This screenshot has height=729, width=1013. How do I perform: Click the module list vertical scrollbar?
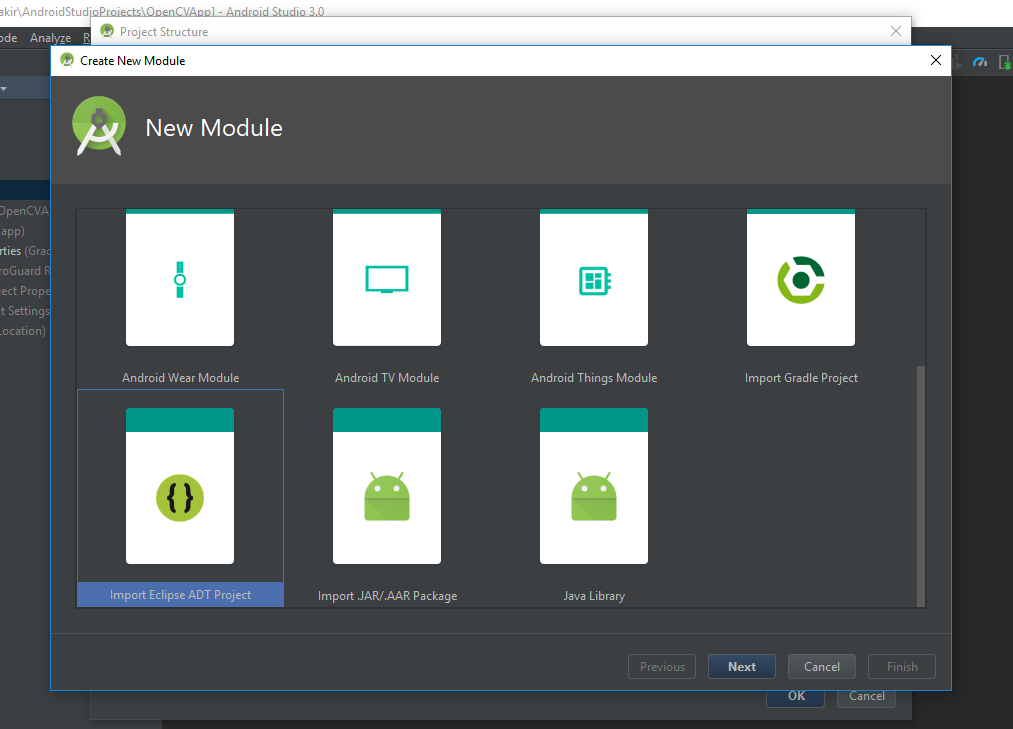tap(921, 486)
